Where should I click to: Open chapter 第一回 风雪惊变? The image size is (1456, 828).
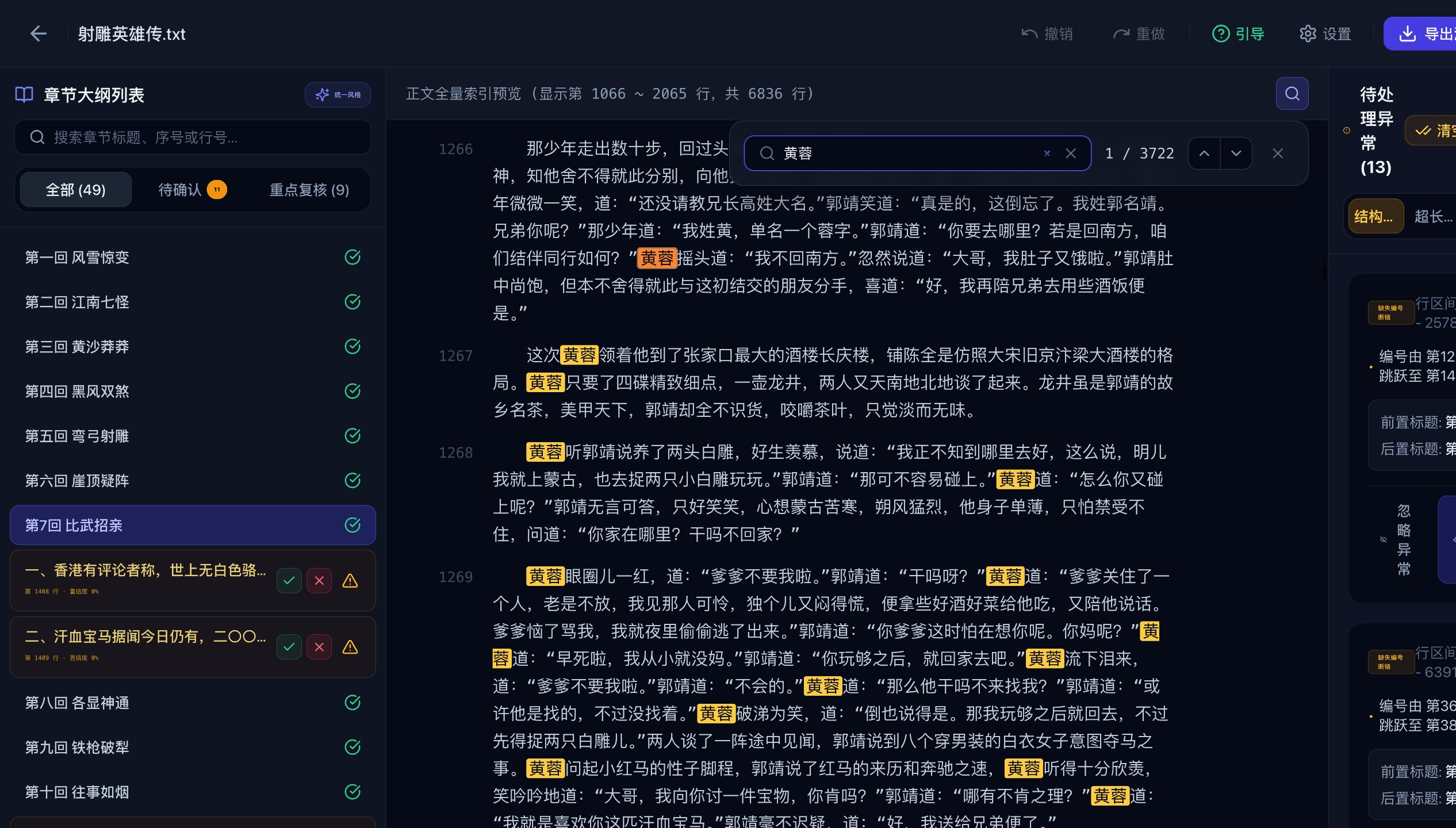click(193, 257)
